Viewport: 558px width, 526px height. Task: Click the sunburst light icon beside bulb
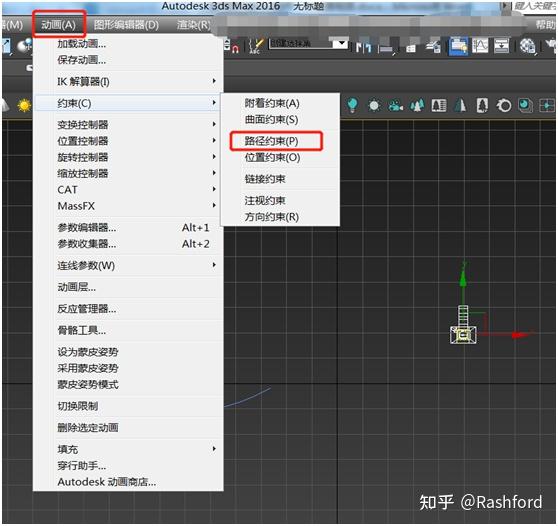coord(374,106)
